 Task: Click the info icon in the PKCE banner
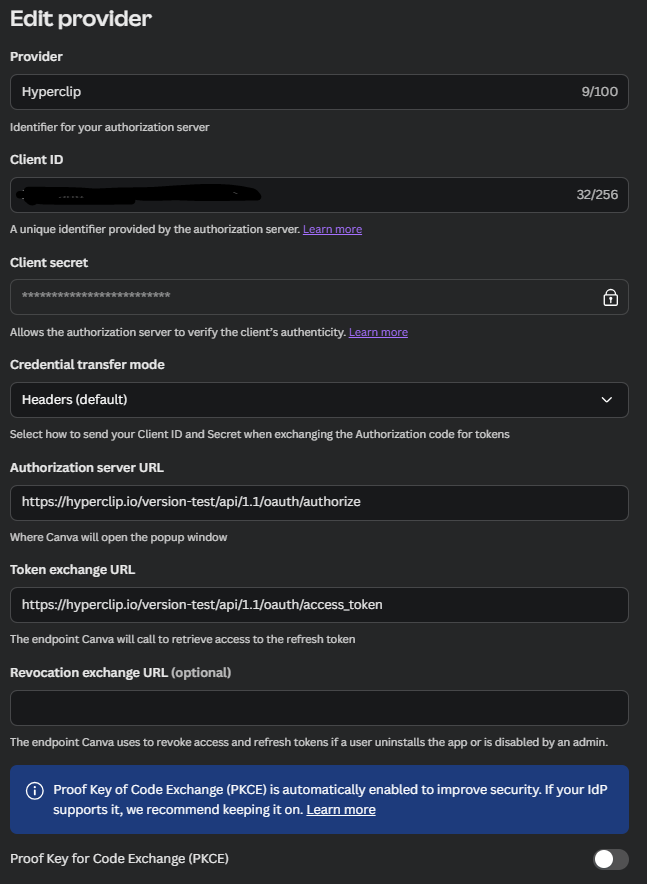[35, 790]
